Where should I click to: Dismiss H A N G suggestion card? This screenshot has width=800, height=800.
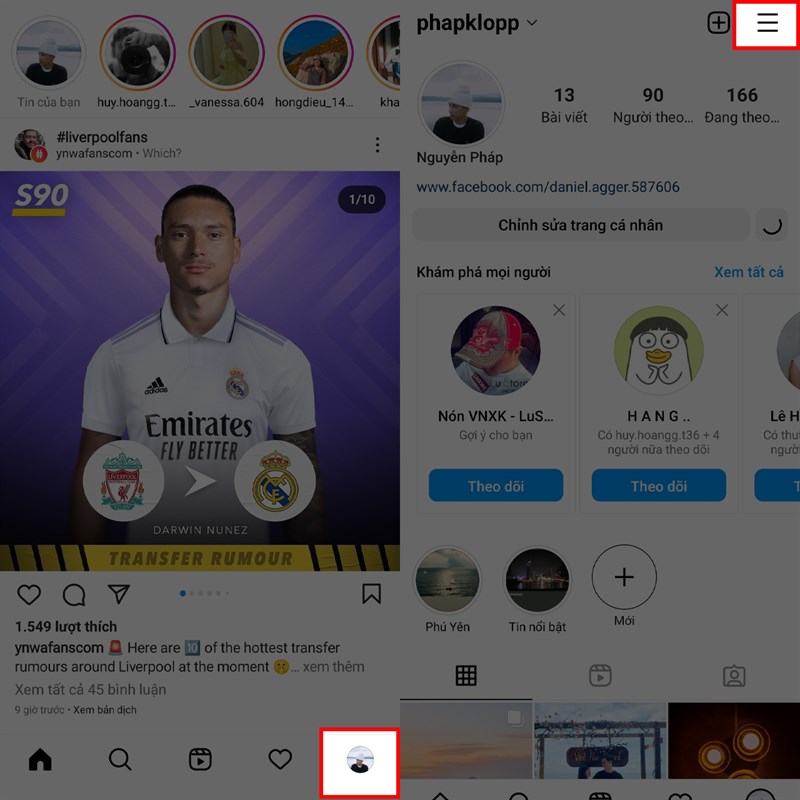(x=721, y=310)
